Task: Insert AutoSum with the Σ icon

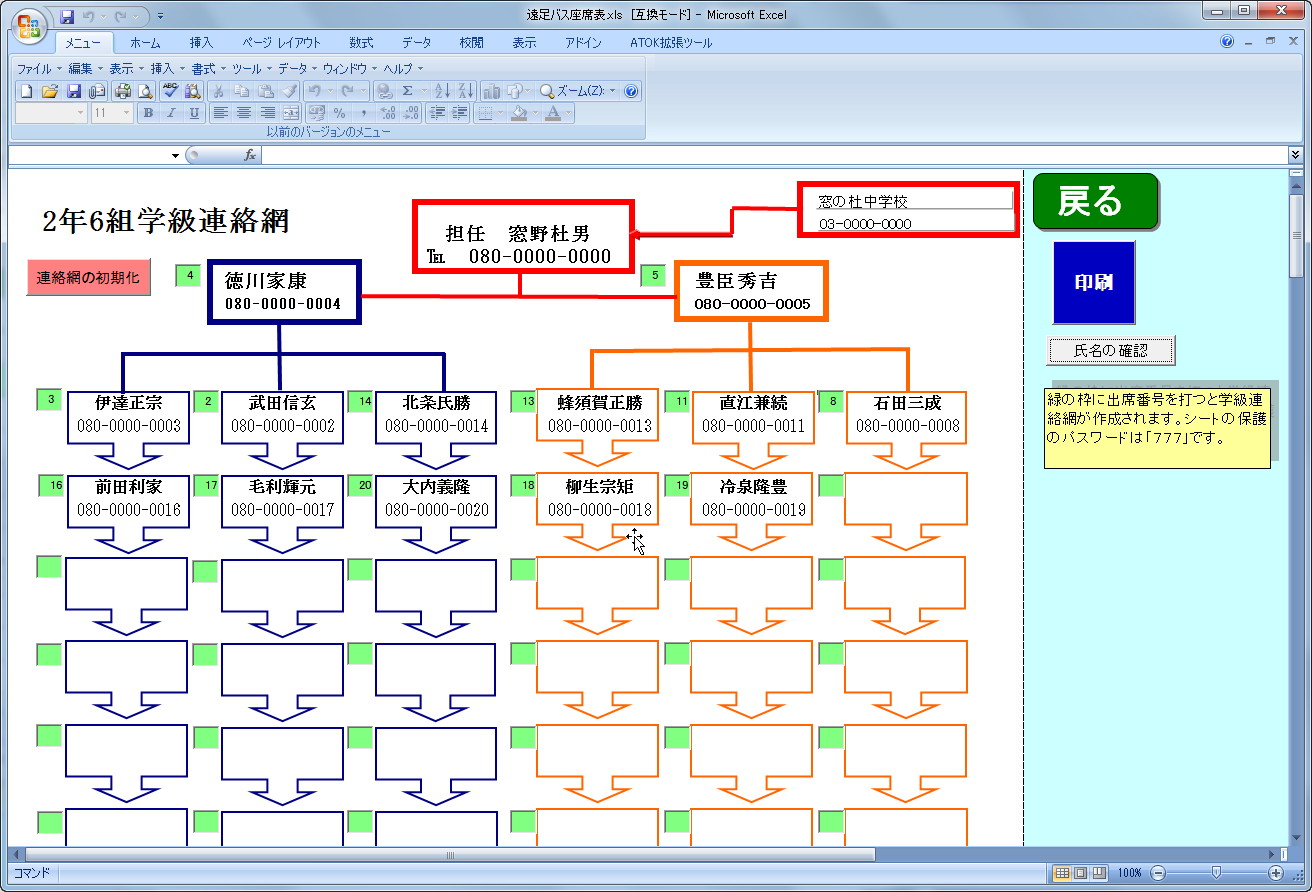Action: point(407,90)
